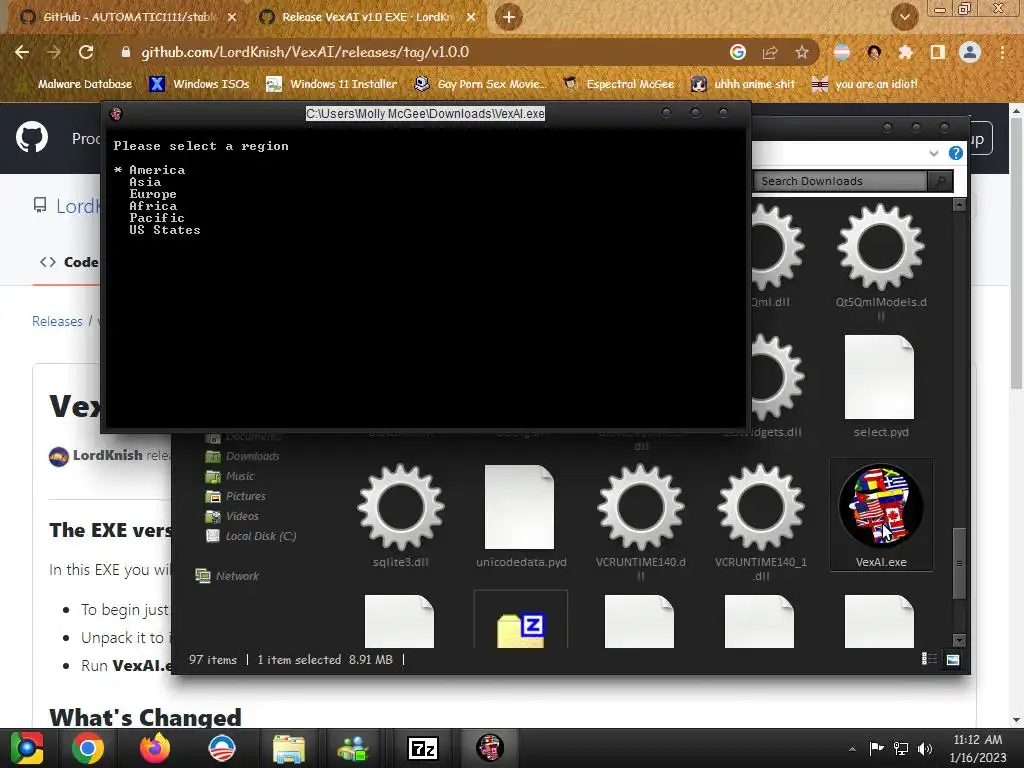
Task: Open you are an idiot bookmark
Action: pos(865,84)
